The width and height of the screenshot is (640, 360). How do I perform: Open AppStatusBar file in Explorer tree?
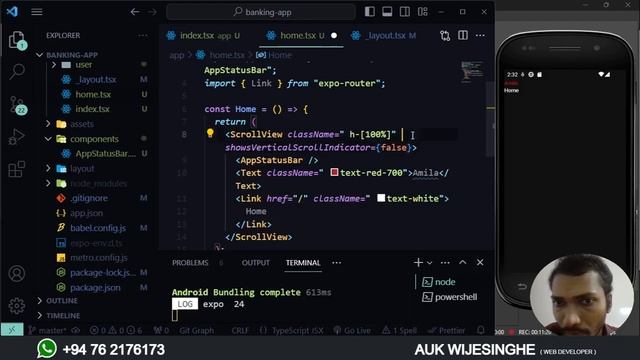(x=105, y=153)
